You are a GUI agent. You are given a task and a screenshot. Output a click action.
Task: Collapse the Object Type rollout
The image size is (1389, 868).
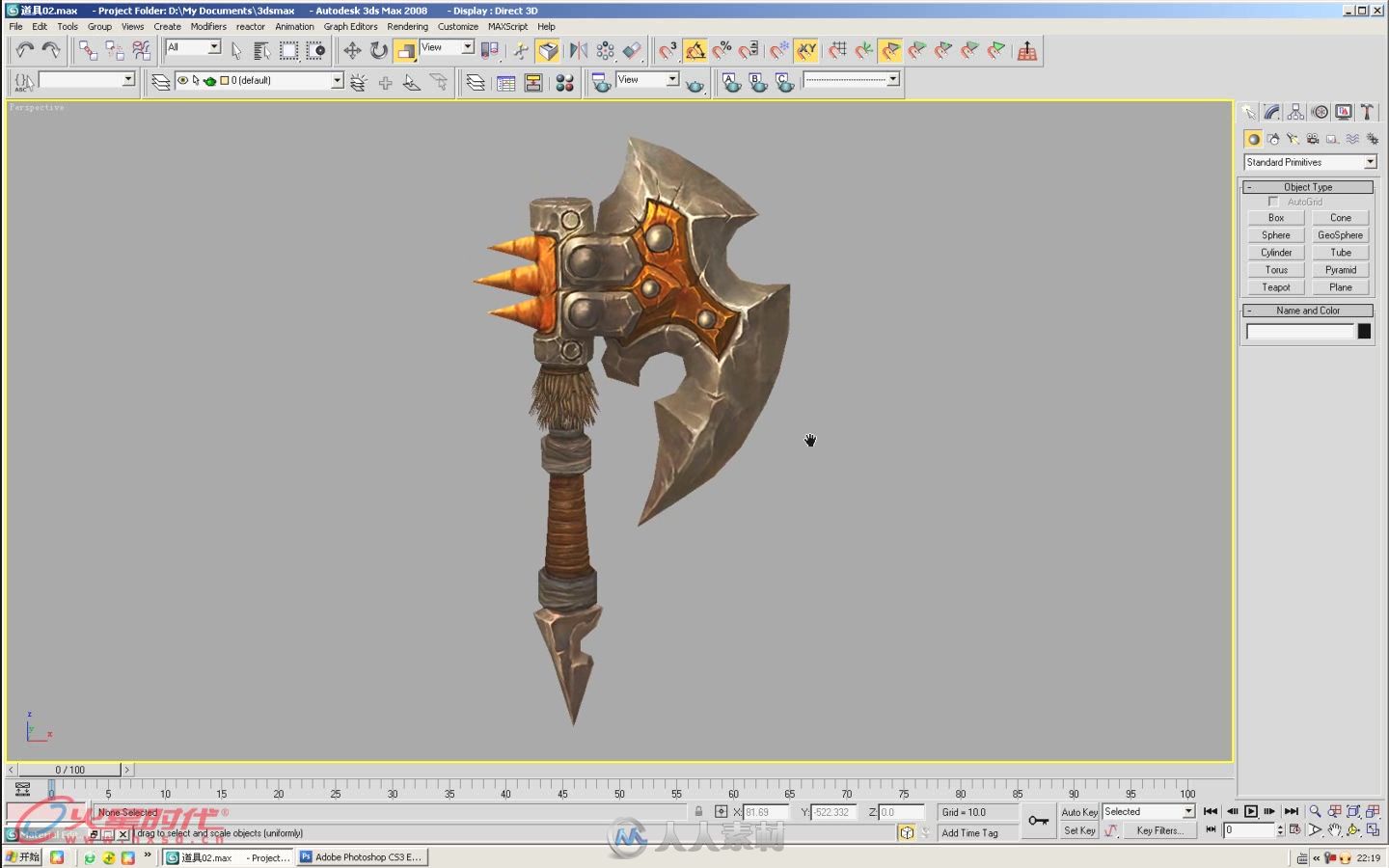[1308, 187]
